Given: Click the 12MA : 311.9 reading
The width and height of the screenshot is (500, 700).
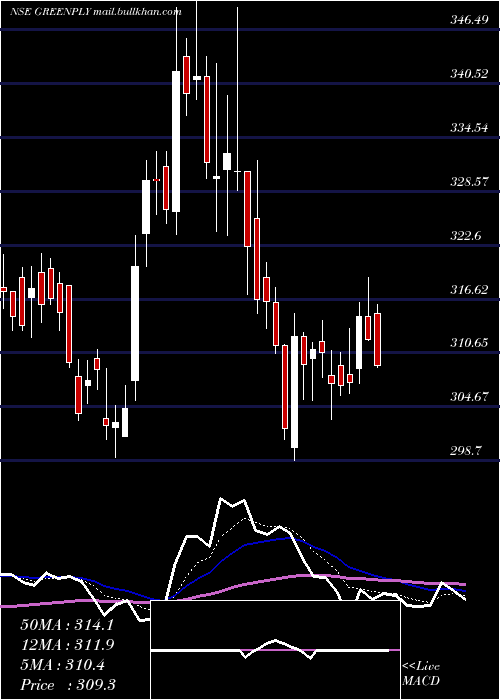Looking at the screenshot, I should [x=67, y=645].
